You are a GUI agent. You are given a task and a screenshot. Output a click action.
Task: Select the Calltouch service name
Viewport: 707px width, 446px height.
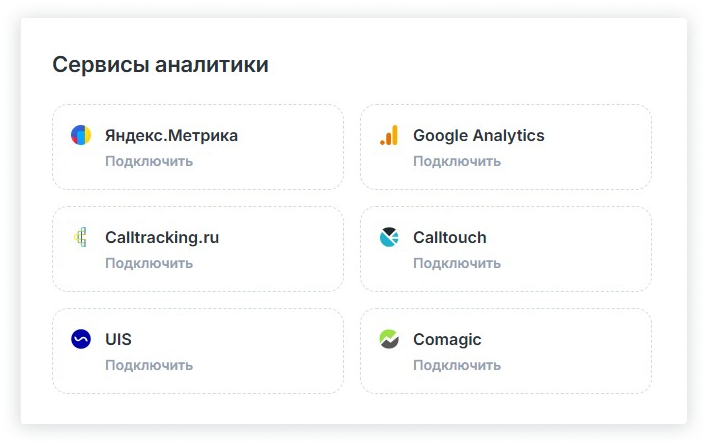click(449, 237)
